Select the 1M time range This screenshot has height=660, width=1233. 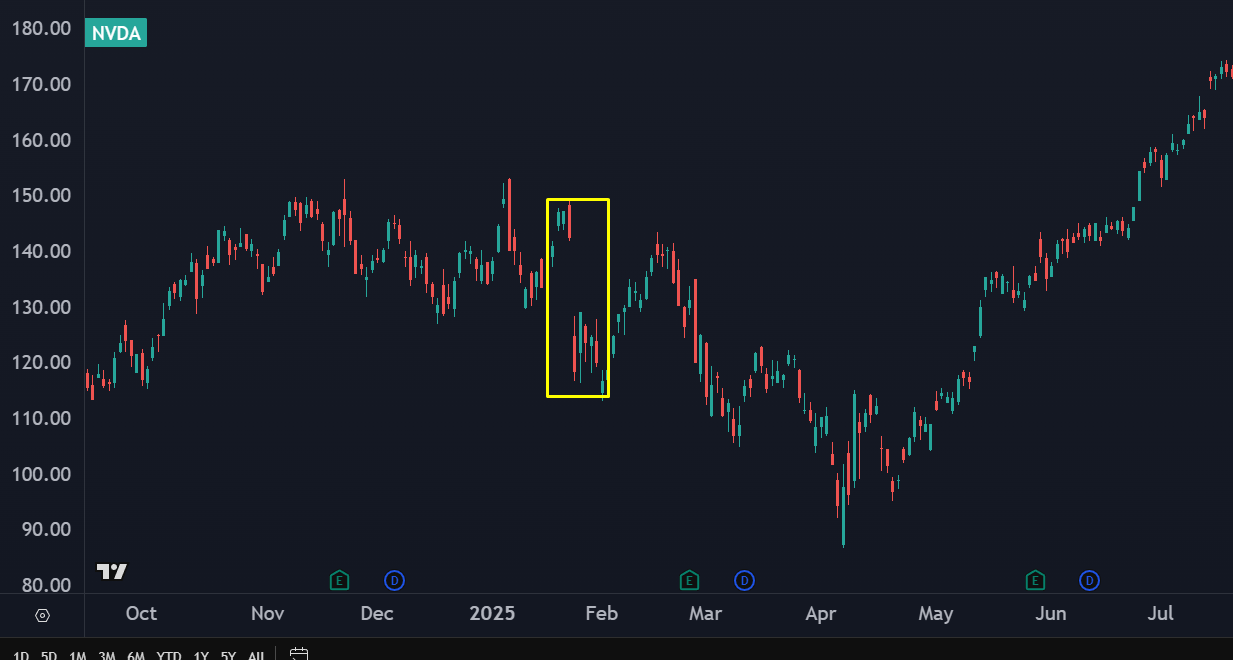point(78,656)
